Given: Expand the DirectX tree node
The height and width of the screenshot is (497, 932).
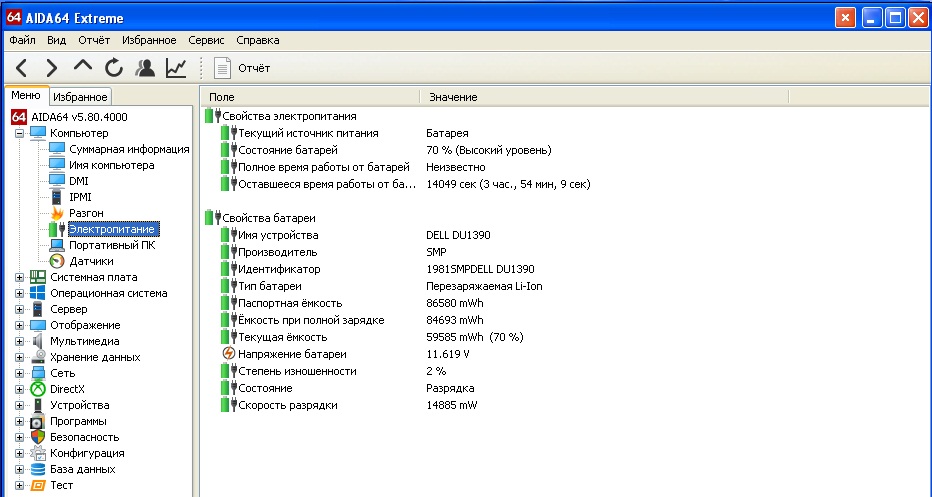Looking at the screenshot, I should (x=20, y=389).
